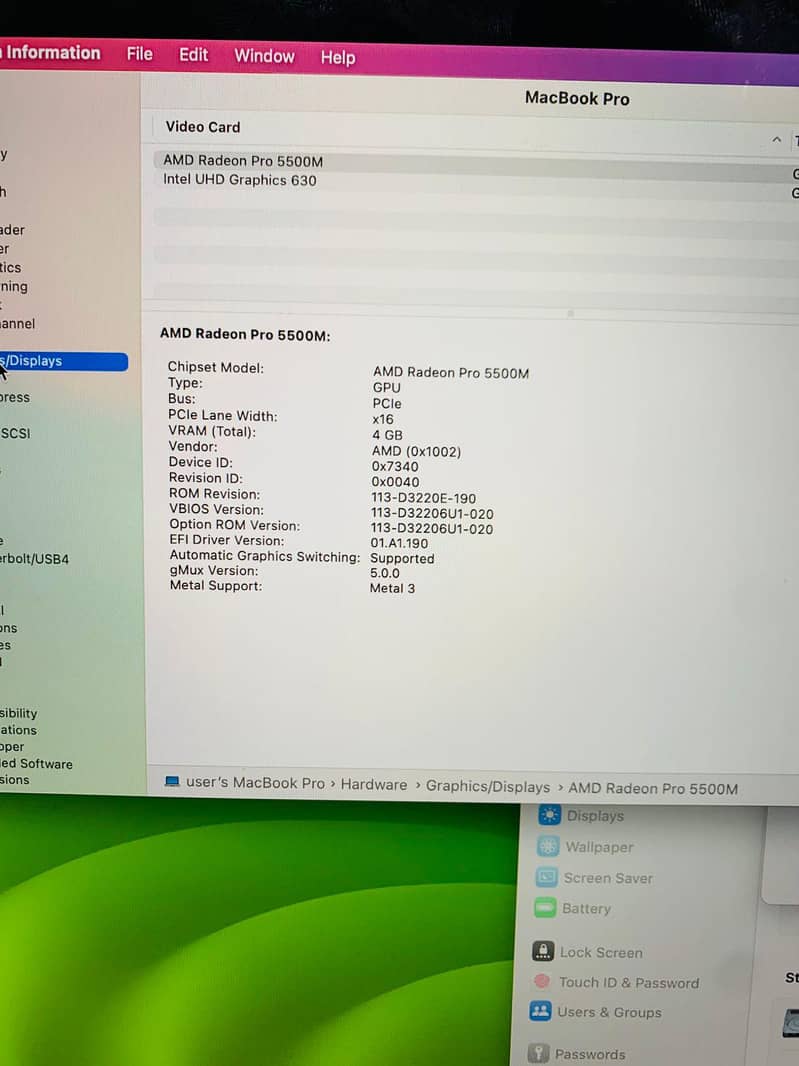Click the Battery icon in System Settings
The width and height of the screenshot is (799, 1066).
click(545, 907)
